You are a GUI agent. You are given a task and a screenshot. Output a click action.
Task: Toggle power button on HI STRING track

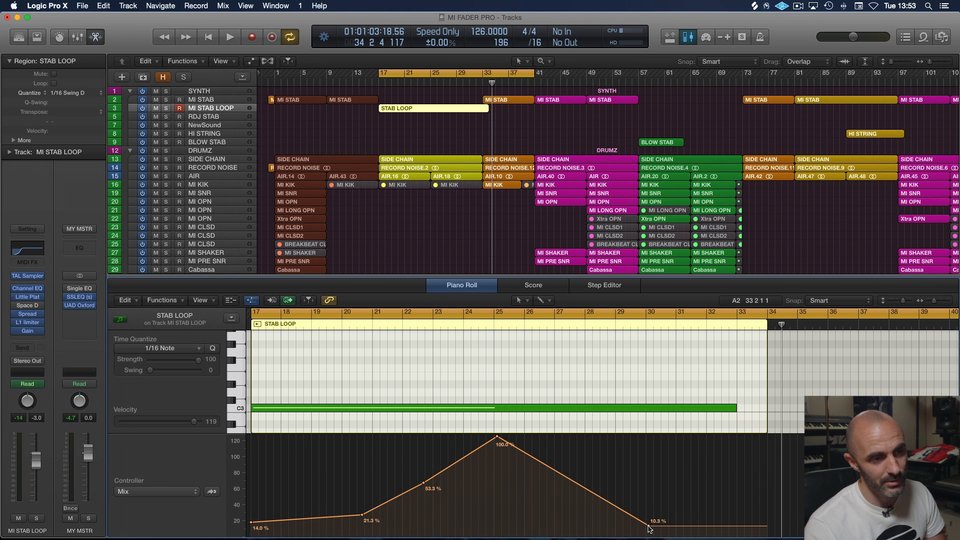[x=143, y=133]
